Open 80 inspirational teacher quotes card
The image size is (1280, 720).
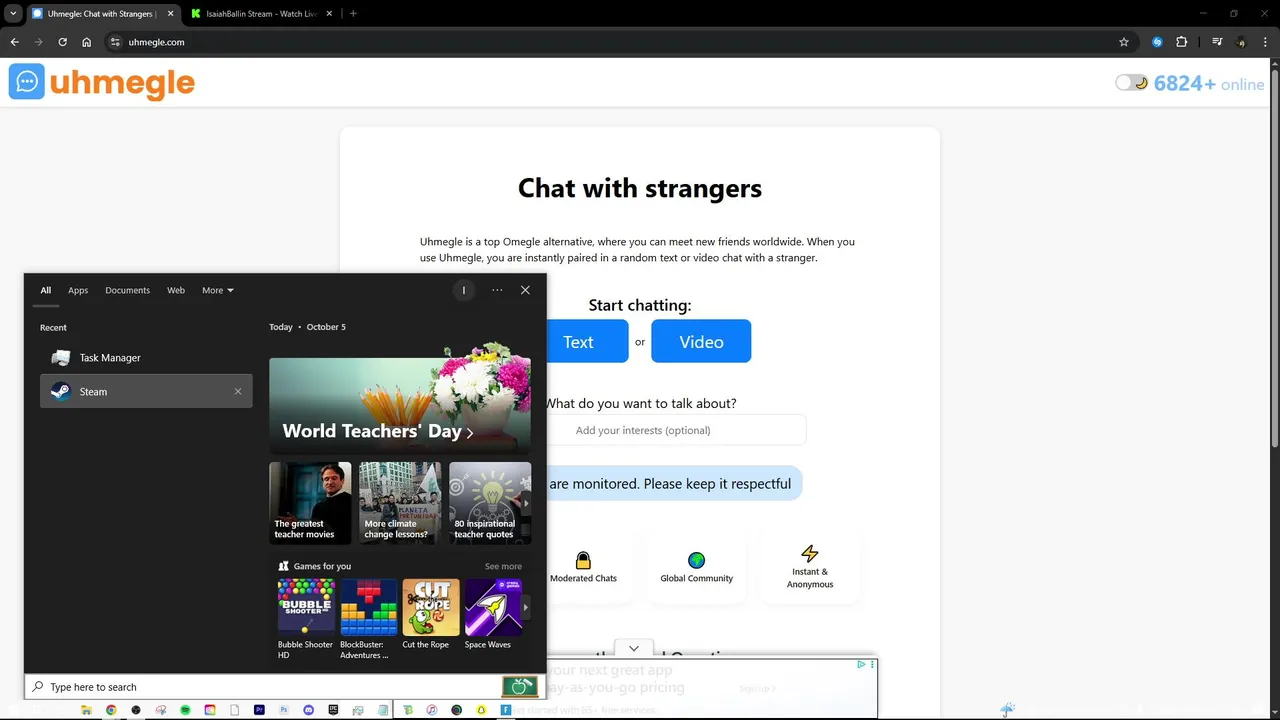[490, 503]
